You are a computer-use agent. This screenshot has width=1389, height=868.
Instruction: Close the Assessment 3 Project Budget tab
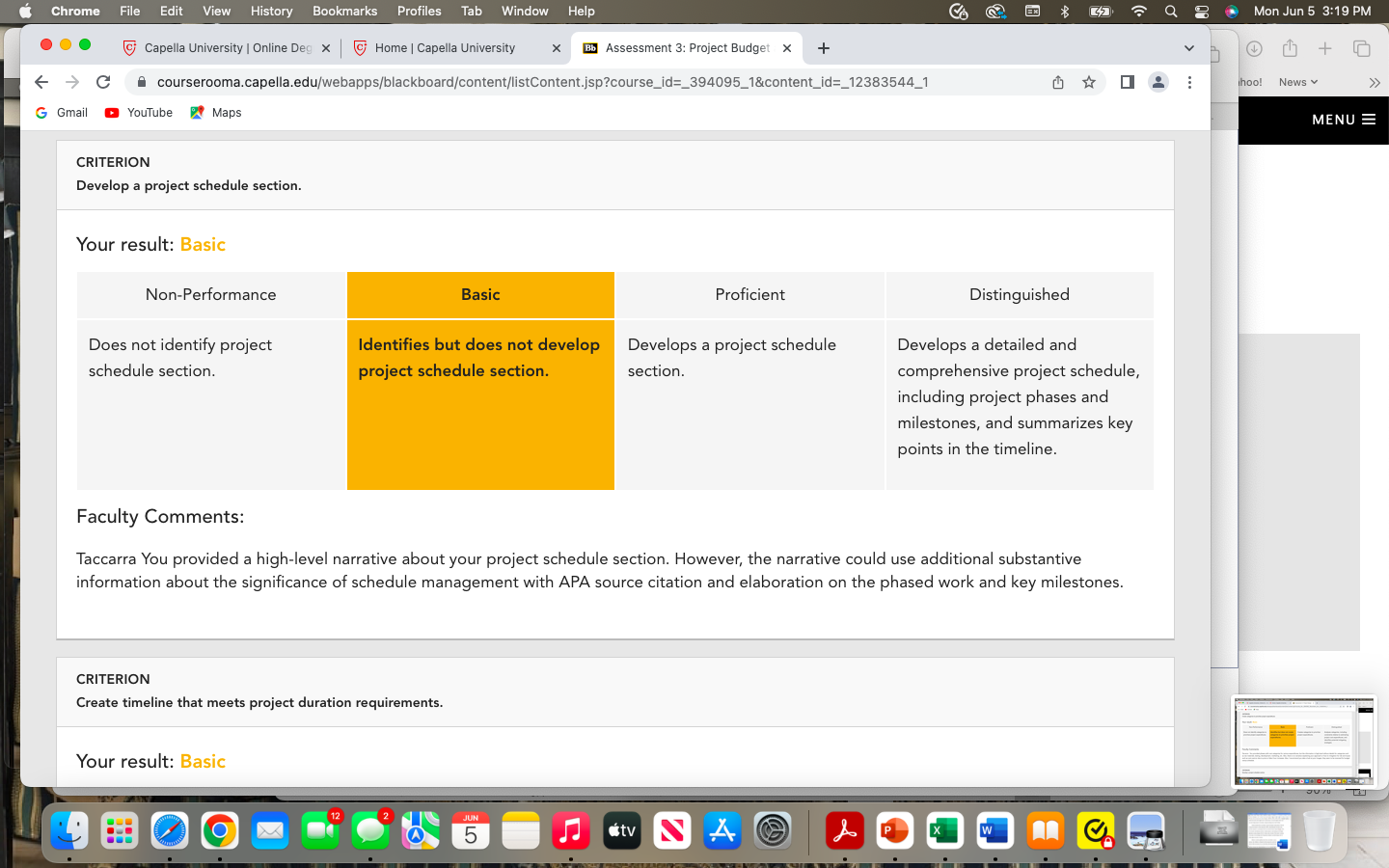click(x=787, y=48)
